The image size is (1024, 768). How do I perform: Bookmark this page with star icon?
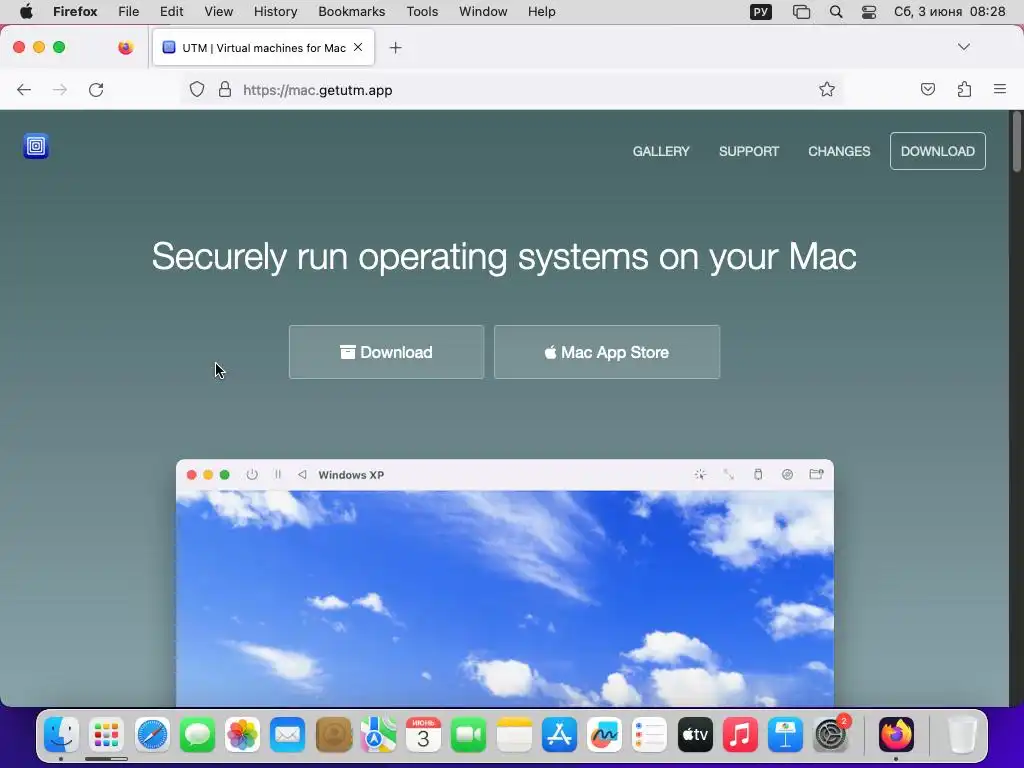click(x=827, y=89)
